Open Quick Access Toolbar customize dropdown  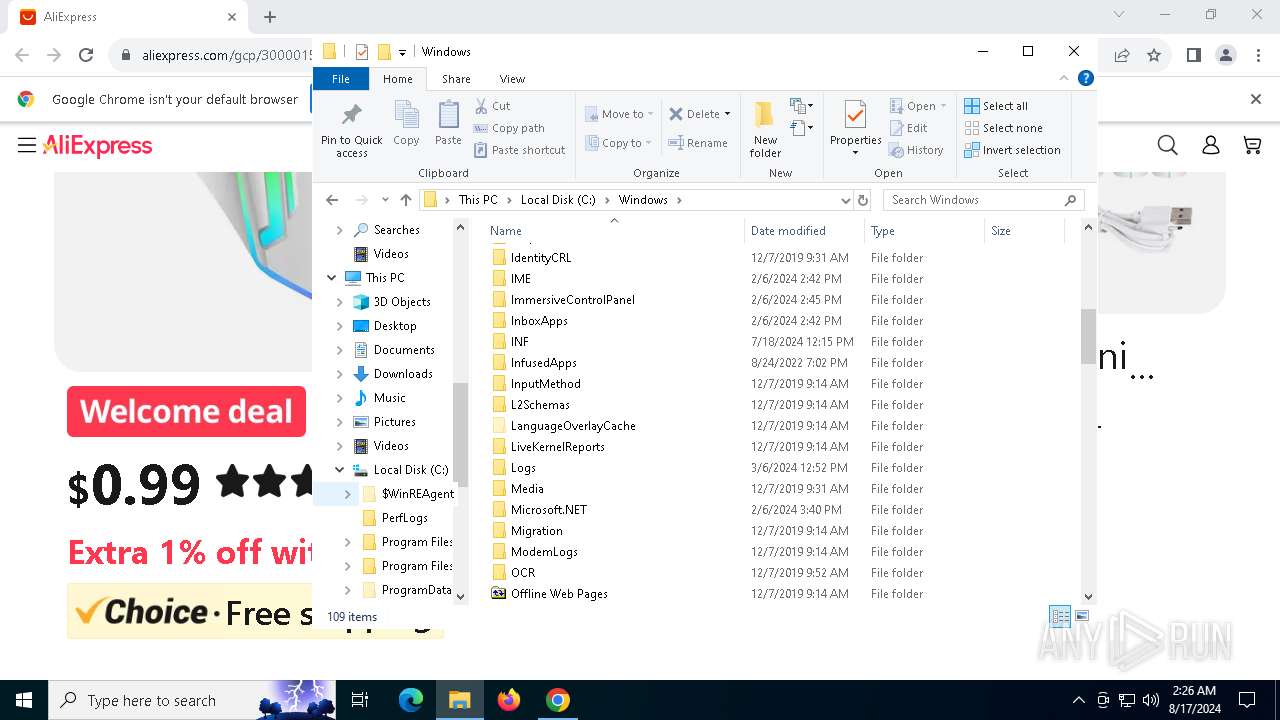402,52
